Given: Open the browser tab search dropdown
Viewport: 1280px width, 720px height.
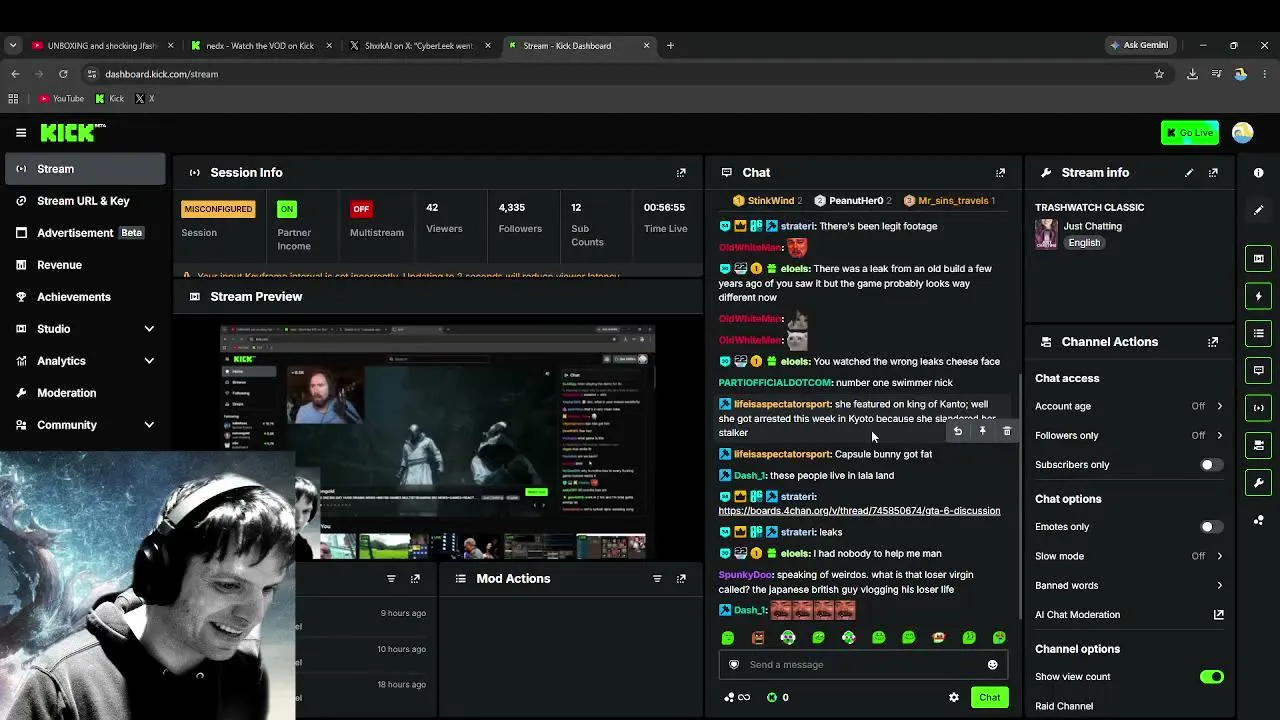Looking at the screenshot, I should click(x=13, y=45).
